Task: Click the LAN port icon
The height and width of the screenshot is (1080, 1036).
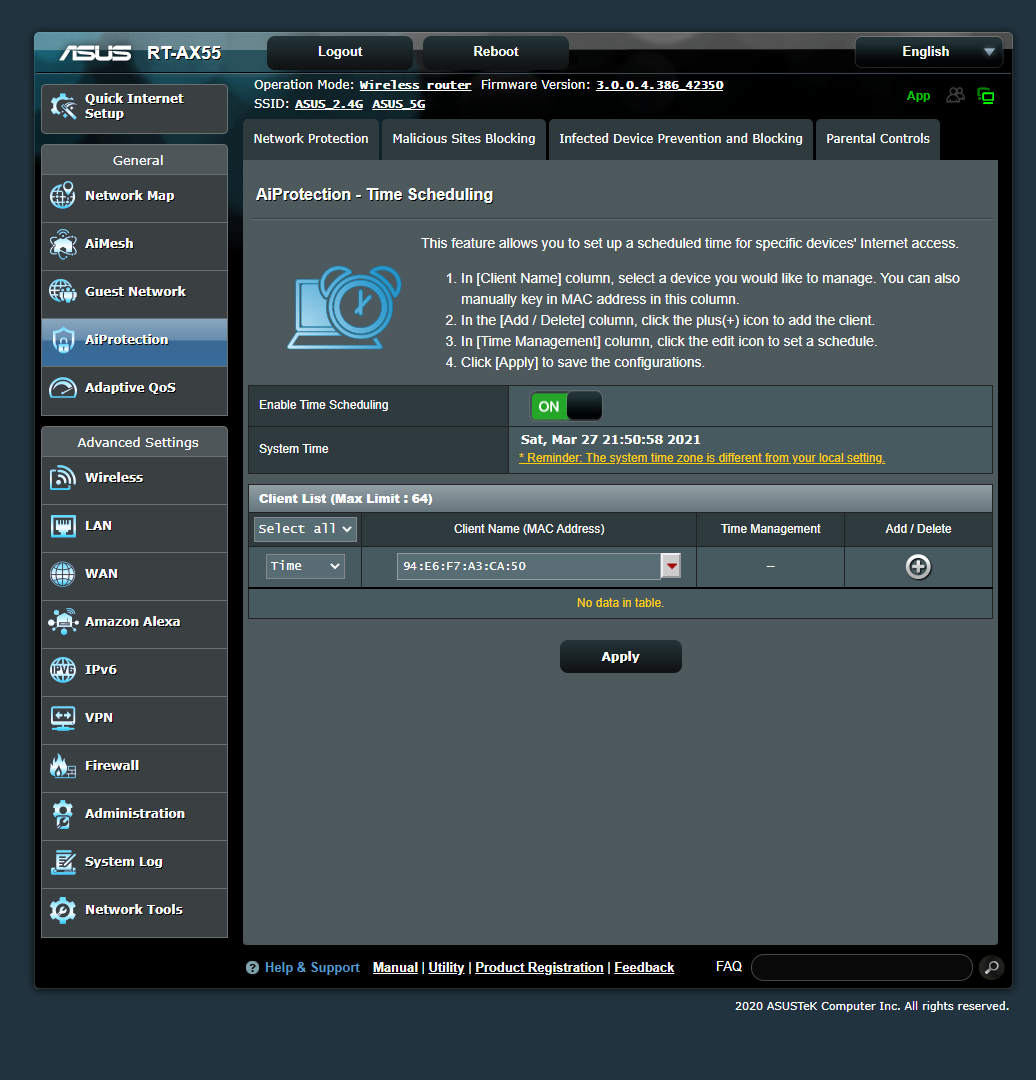Action: [x=63, y=526]
